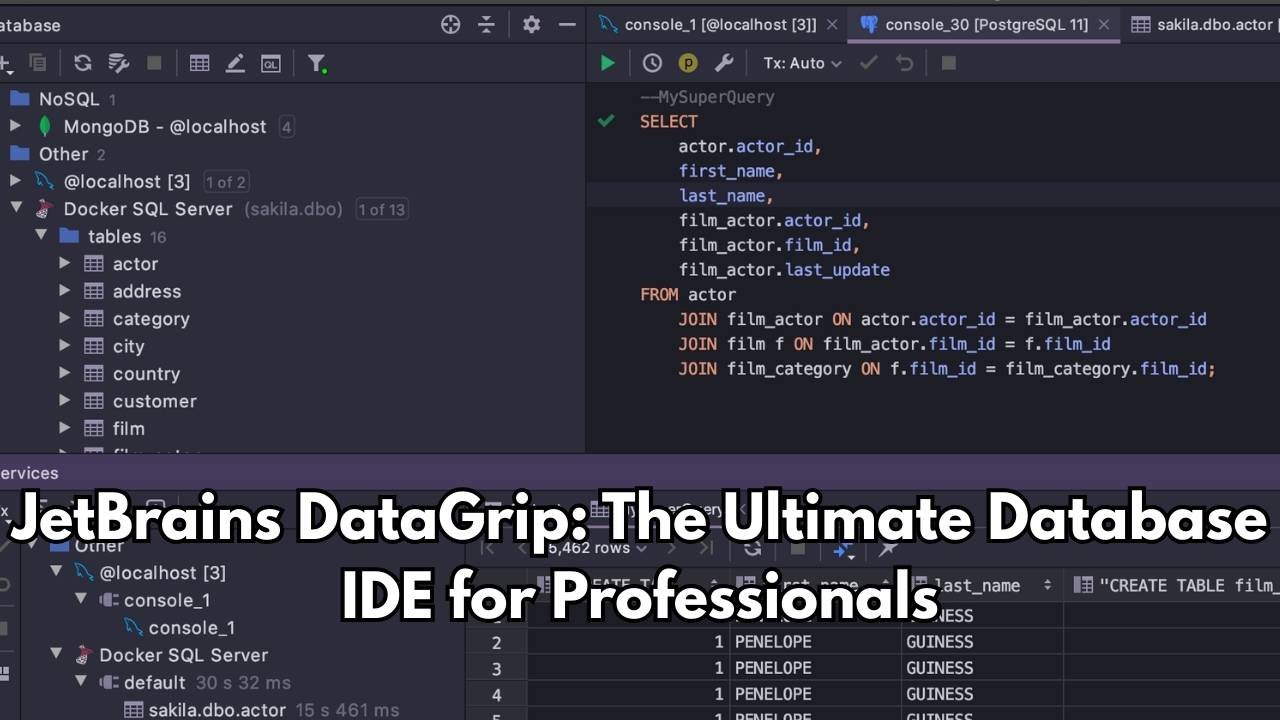Place cursor on the 'FROM actor' line

tap(688, 295)
